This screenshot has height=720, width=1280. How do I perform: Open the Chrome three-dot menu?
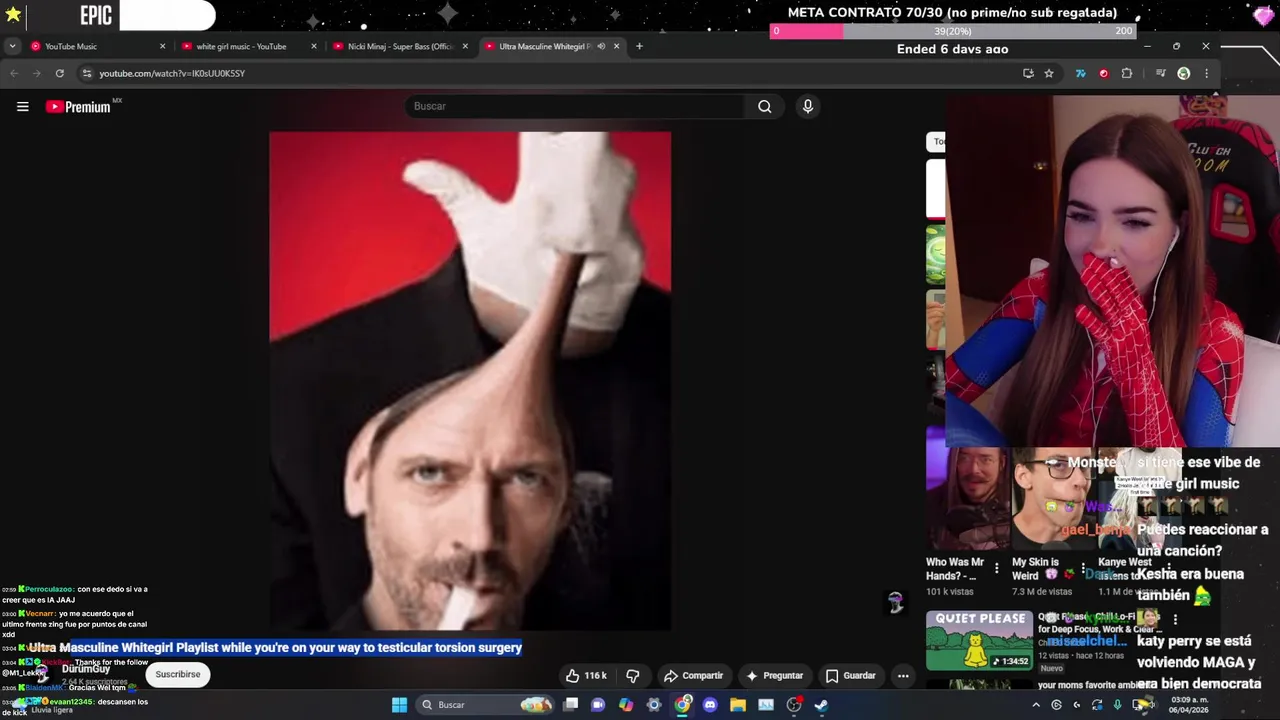point(1207,73)
